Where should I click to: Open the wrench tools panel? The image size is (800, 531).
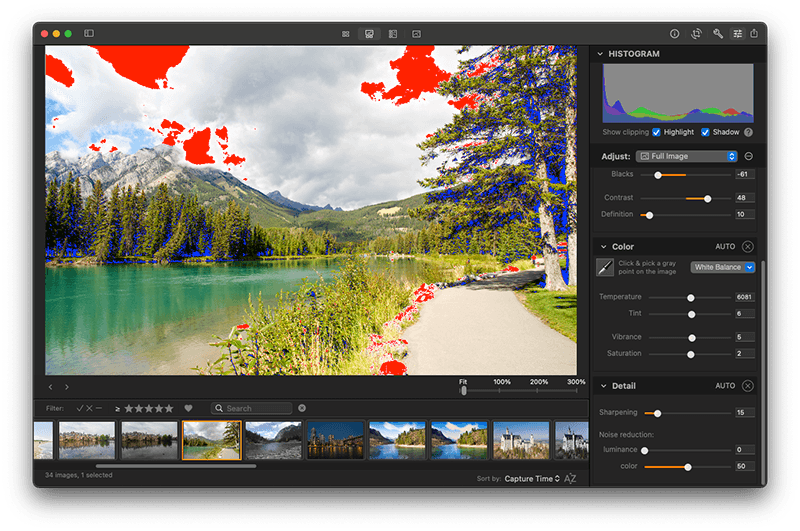718,34
